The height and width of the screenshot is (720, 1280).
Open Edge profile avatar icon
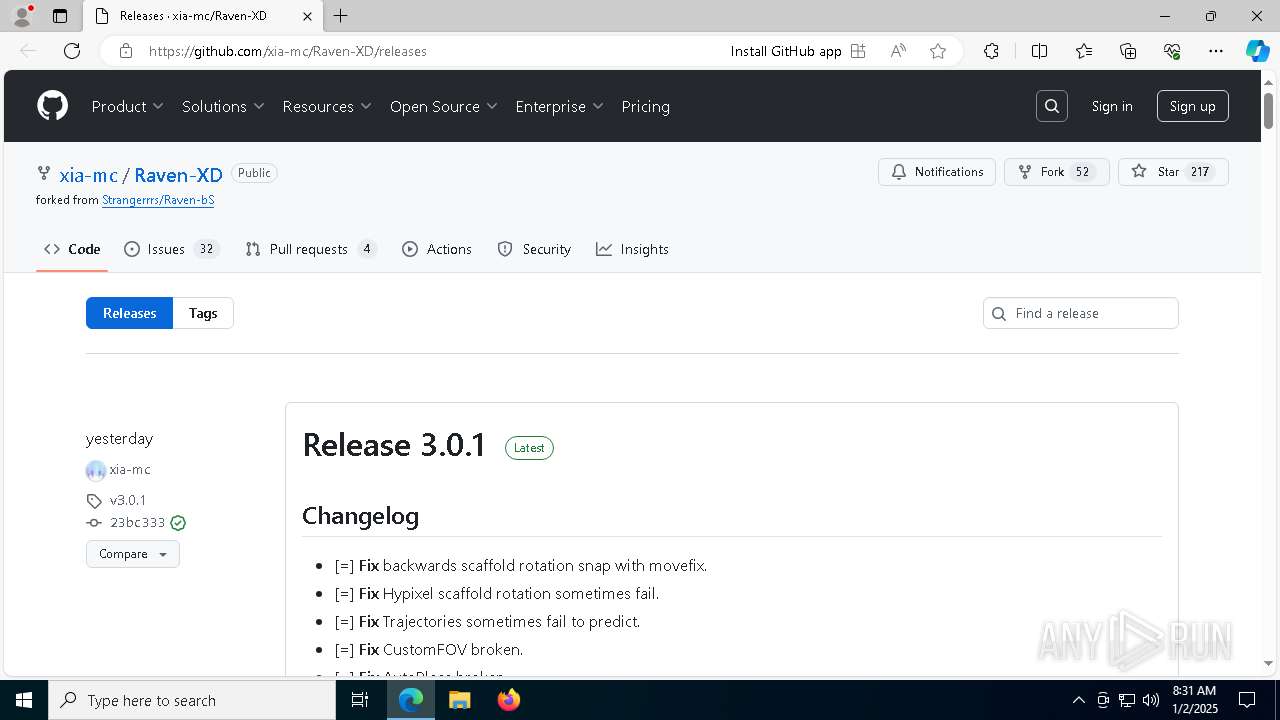(x=22, y=16)
